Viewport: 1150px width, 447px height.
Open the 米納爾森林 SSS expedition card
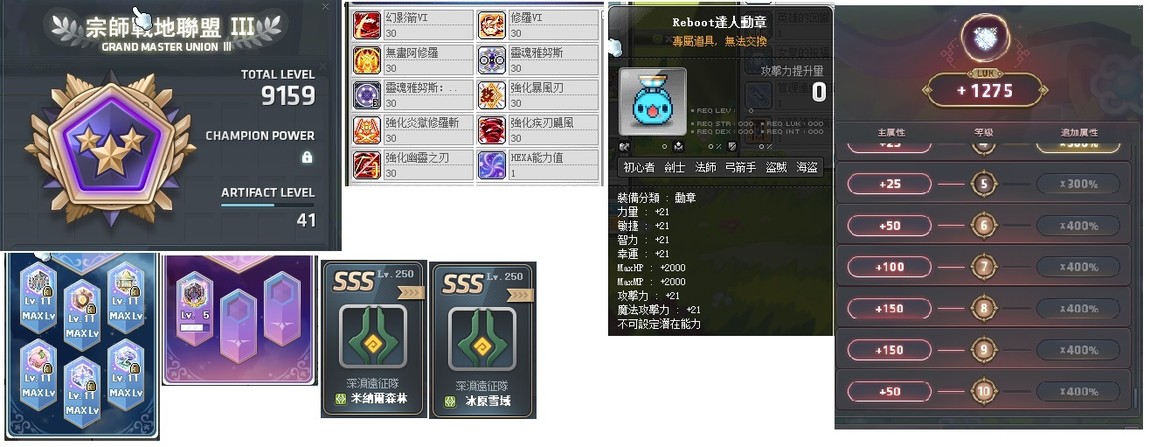(374, 339)
